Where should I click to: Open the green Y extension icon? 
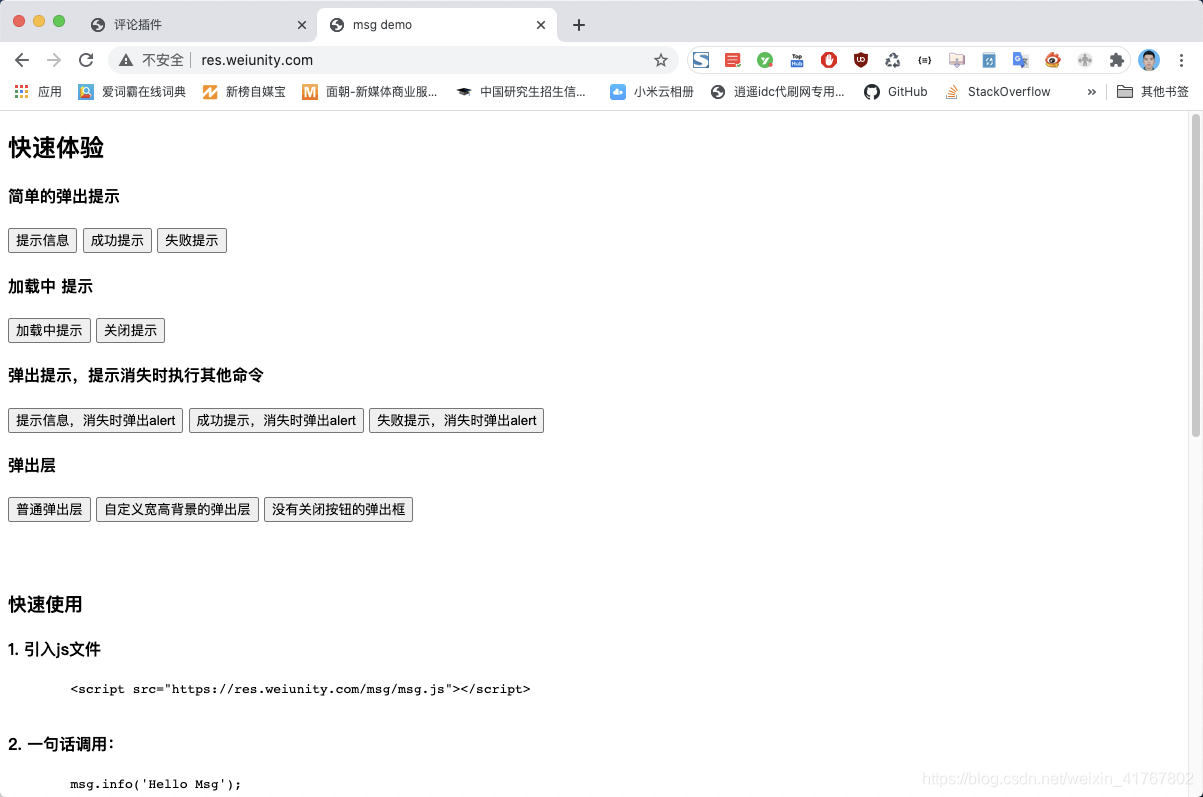tap(765, 60)
